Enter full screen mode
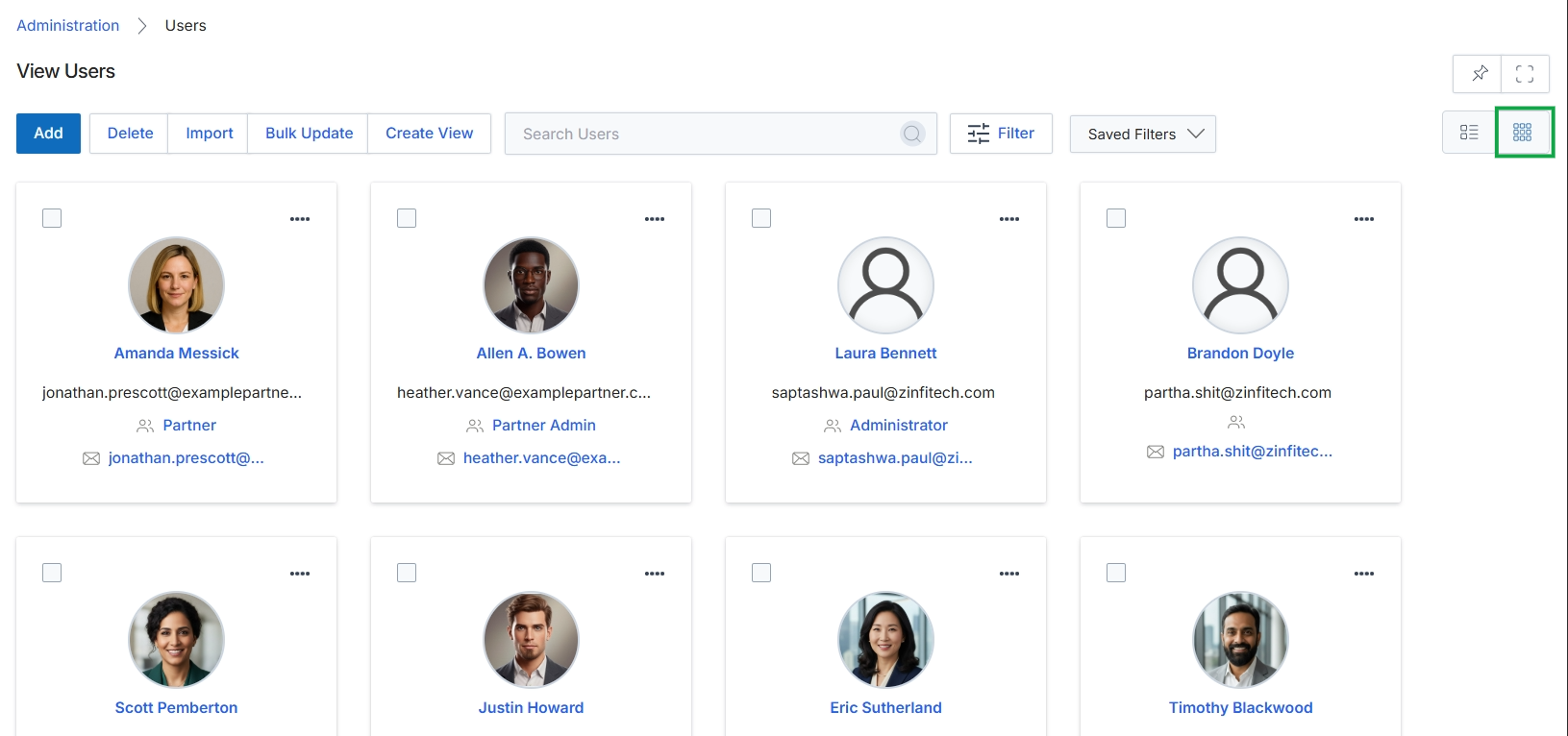The width and height of the screenshot is (1568, 736). click(x=1525, y=73)
